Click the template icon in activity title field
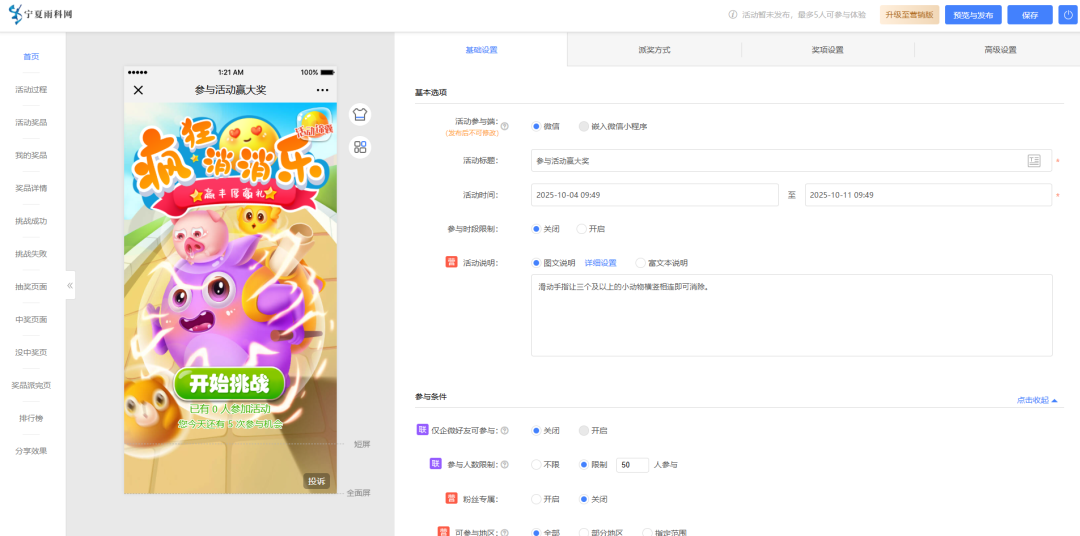Screen dimensions: 1080x536 1034,161
